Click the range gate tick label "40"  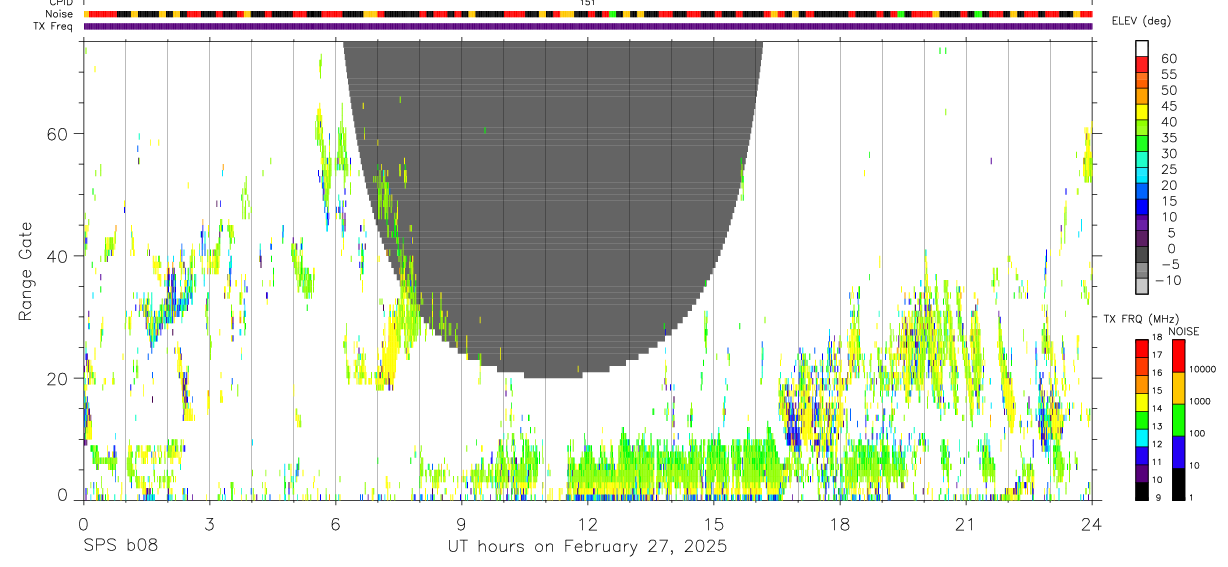(58, 256)
